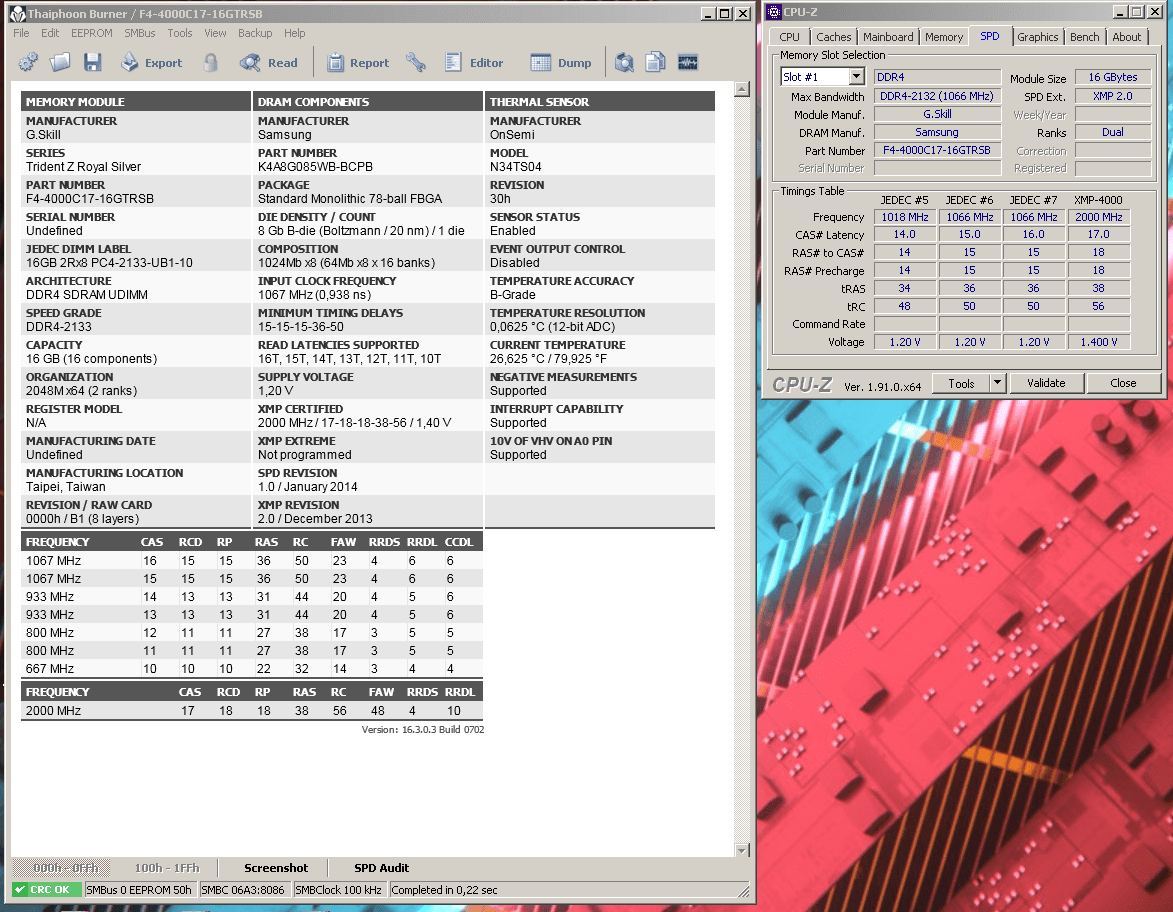The width and height of the screenshot is (1173, 912).
Task: Click the CPU-Z title bar icon
Action: coord(774,12)
